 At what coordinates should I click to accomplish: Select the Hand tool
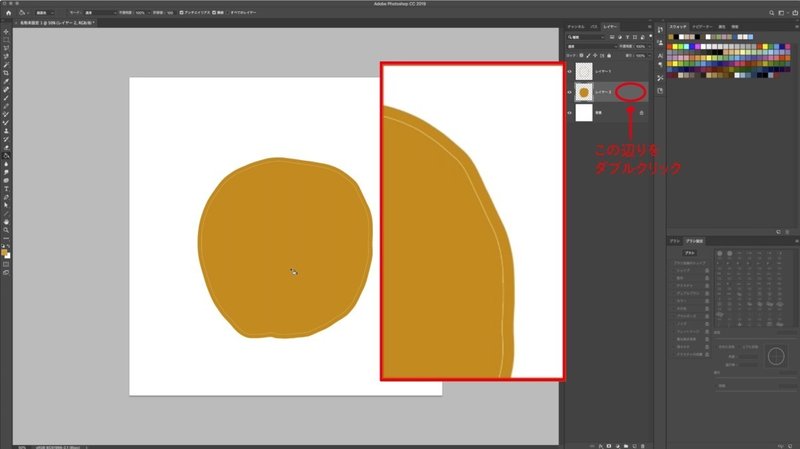(6, 222)
